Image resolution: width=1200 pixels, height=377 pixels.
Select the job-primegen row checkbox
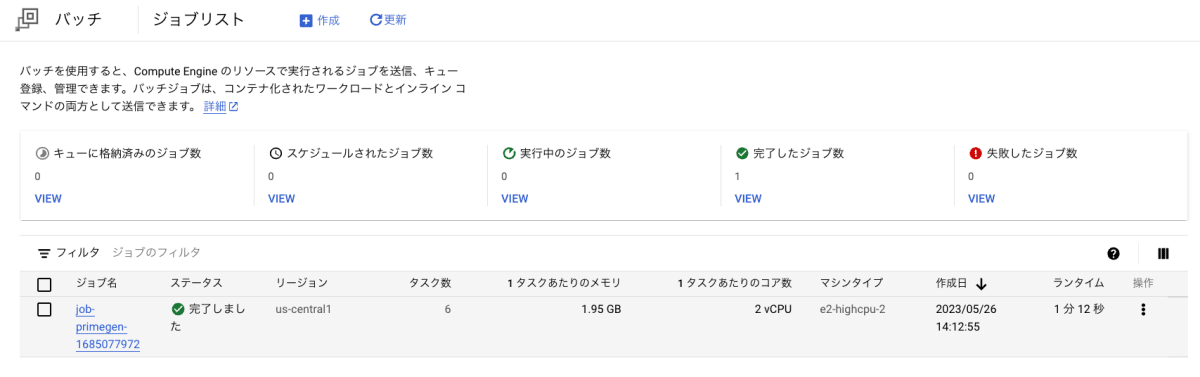tap(44, 310)
